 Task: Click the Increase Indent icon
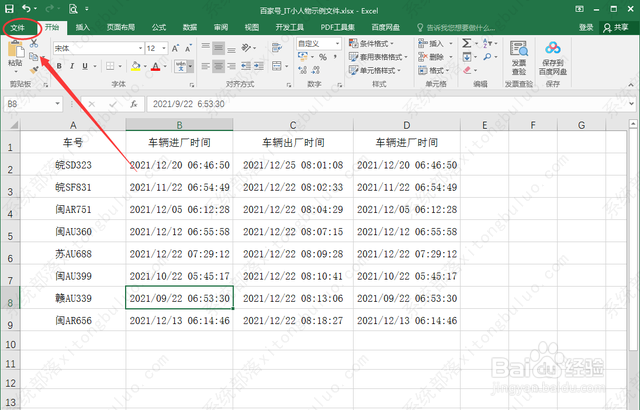[x=259, y=66]
